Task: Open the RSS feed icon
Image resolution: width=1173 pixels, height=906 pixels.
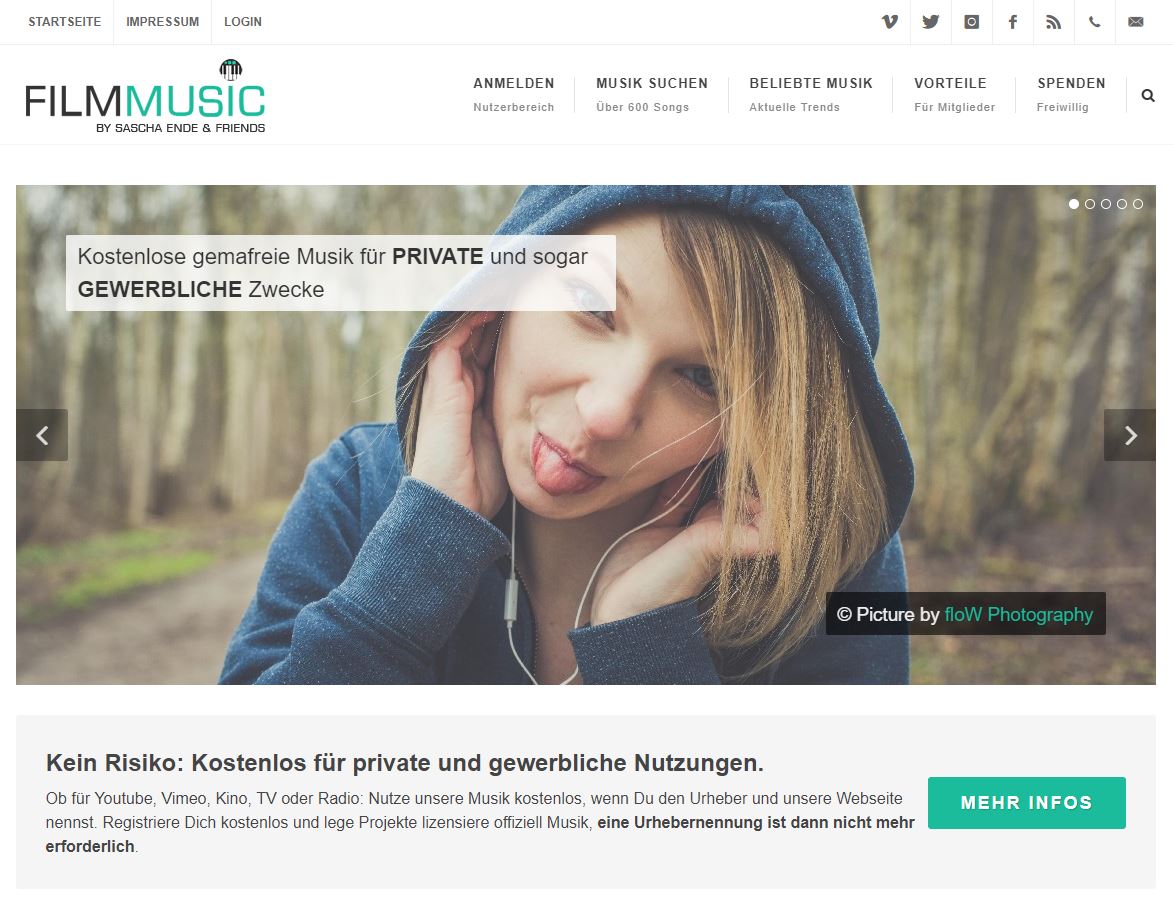Action: coord(1053,22)
